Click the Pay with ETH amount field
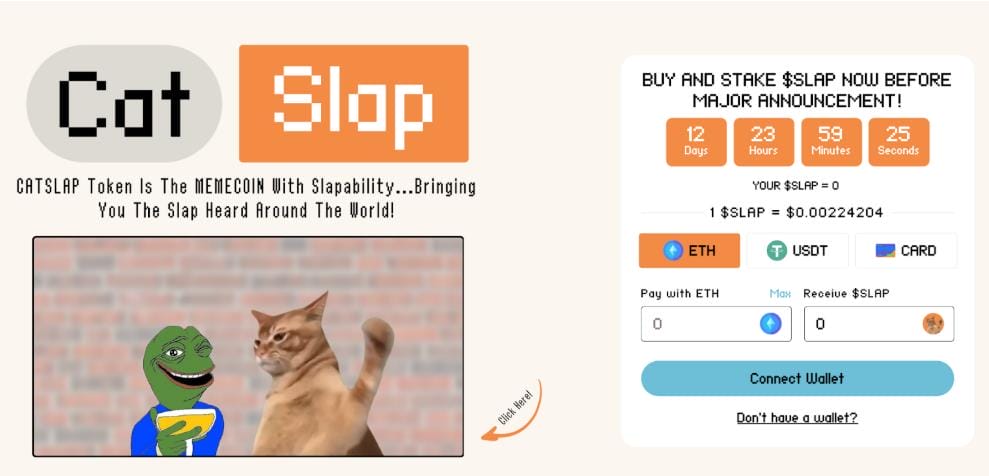The image size is (989, 476). click(x=716, y=324)
